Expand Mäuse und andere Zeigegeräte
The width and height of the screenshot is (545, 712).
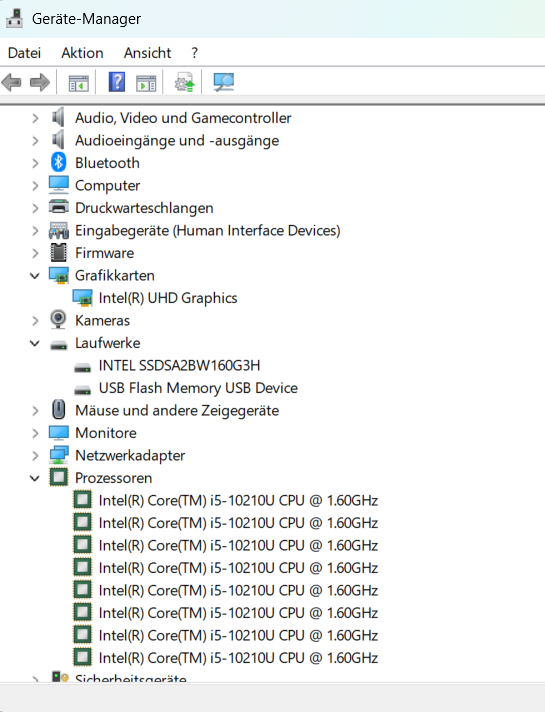pos(35,411)
